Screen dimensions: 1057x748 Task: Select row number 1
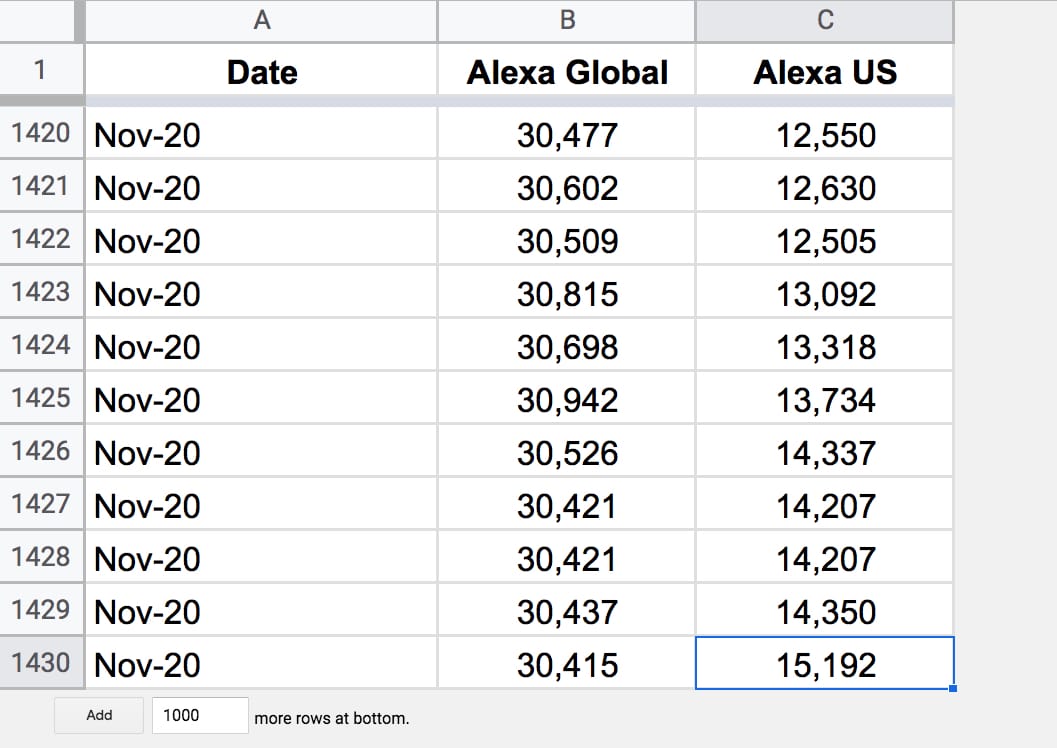coord(41,70)
